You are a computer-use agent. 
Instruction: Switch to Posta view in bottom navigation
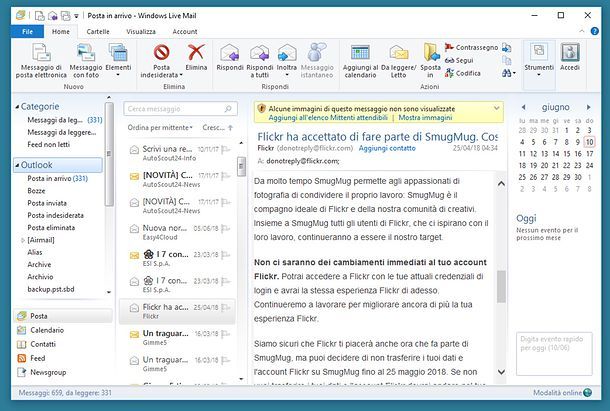tap(63, 316)
